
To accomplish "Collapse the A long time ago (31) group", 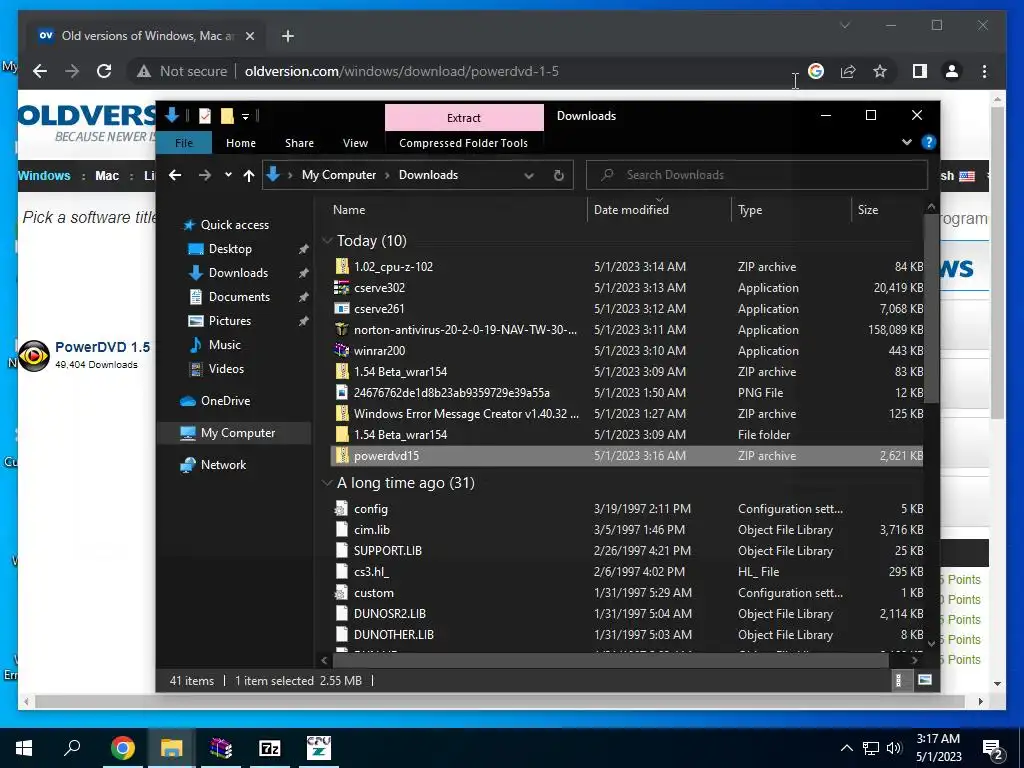I will [327, 483].
